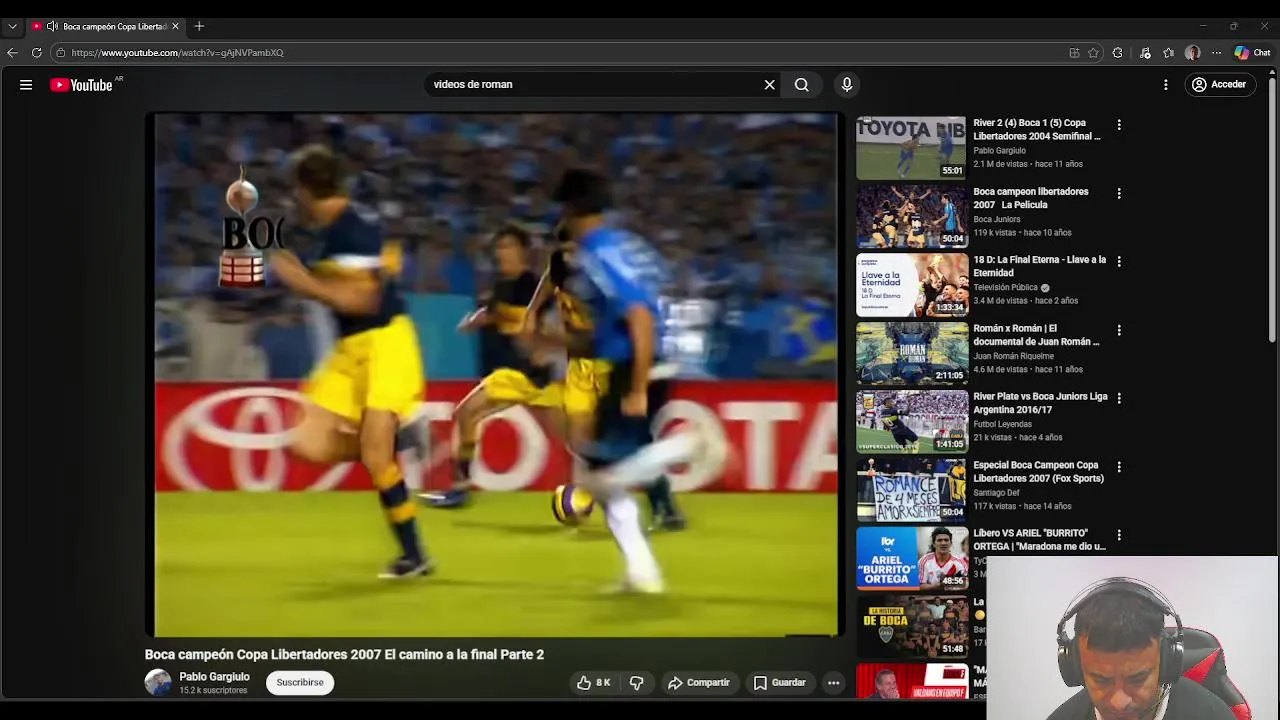Go back with browser back arrow
This screenshot has height=720, width=1280.
[x=12, y=53]
